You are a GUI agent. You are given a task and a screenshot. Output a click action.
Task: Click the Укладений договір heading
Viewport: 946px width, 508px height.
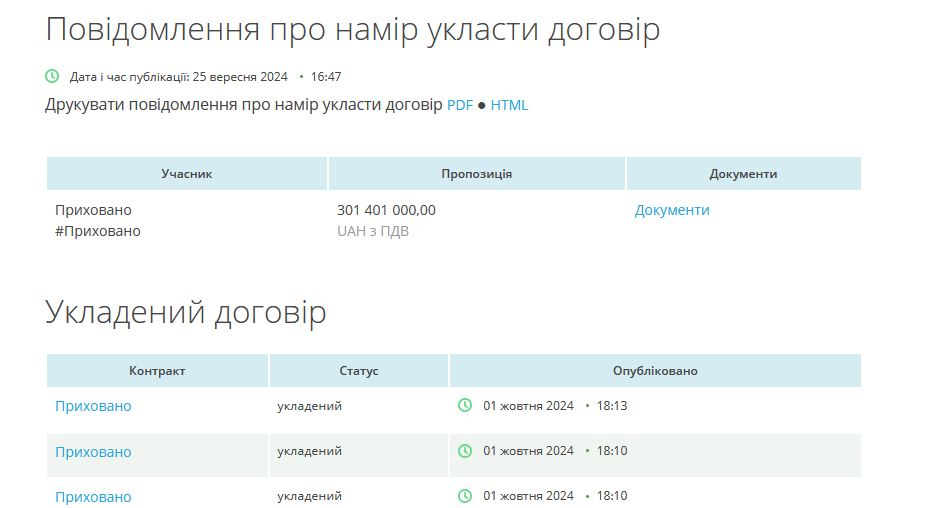[x=186, y=313]
